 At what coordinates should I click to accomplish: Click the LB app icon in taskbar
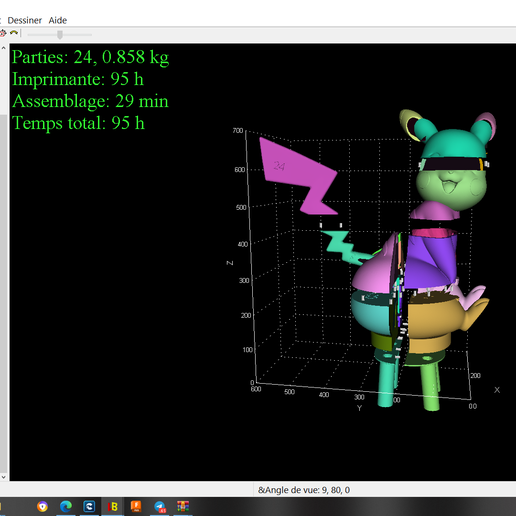tap(113, 506)
